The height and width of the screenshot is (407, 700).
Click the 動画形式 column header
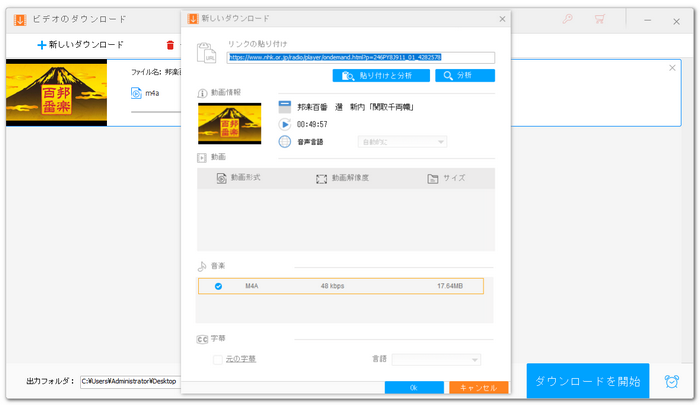click(x=238, y=178)
